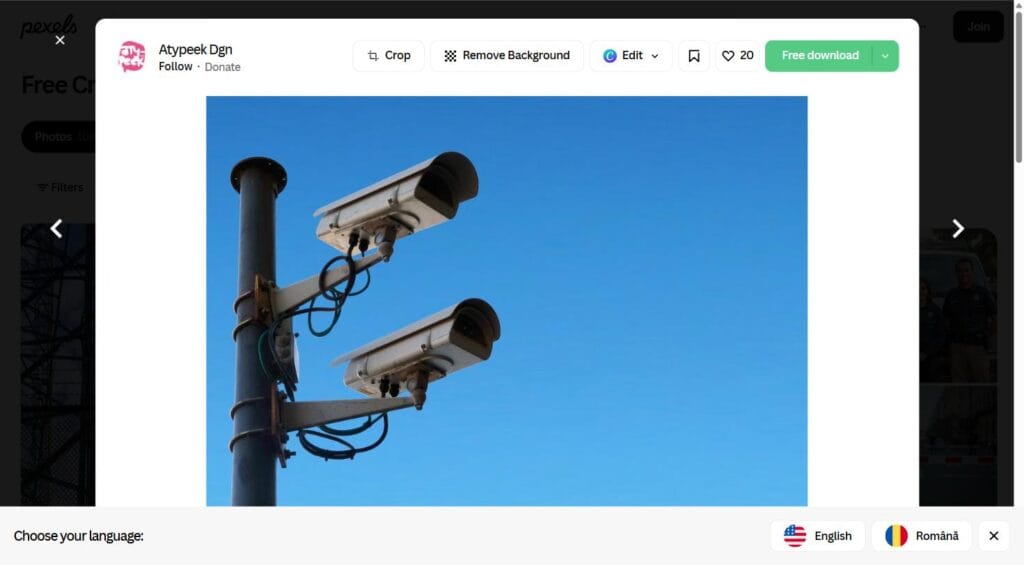Image resolution: width=1024 pixels, height=565 pixels.
Task: Select English language
Action: (x=818, y=536)
